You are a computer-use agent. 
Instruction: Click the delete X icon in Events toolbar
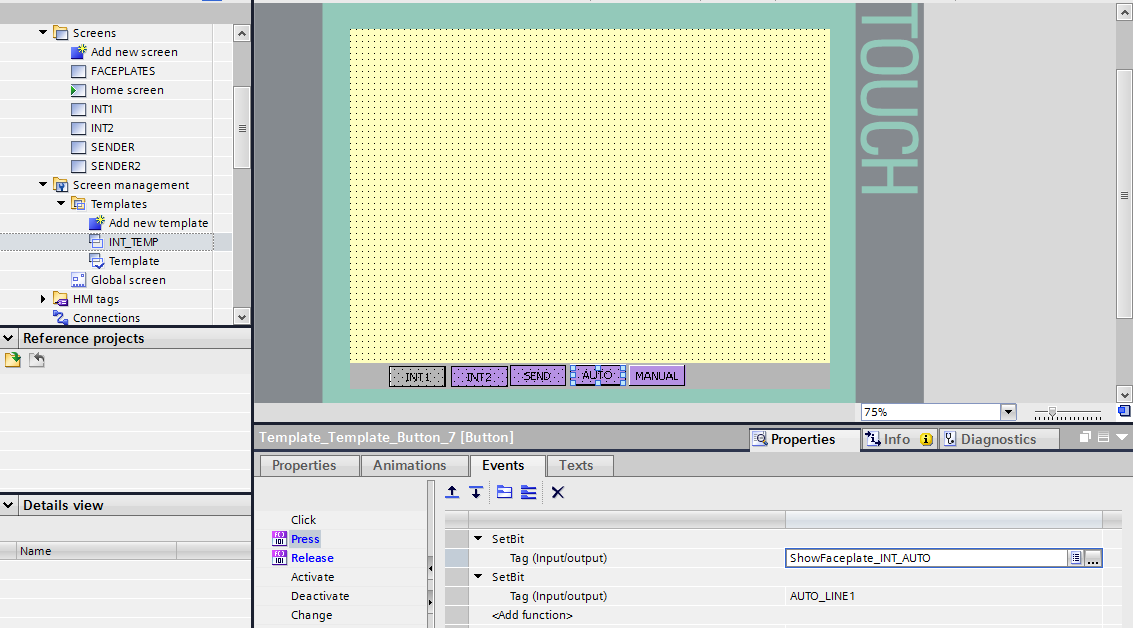click(x=557, y=492)
